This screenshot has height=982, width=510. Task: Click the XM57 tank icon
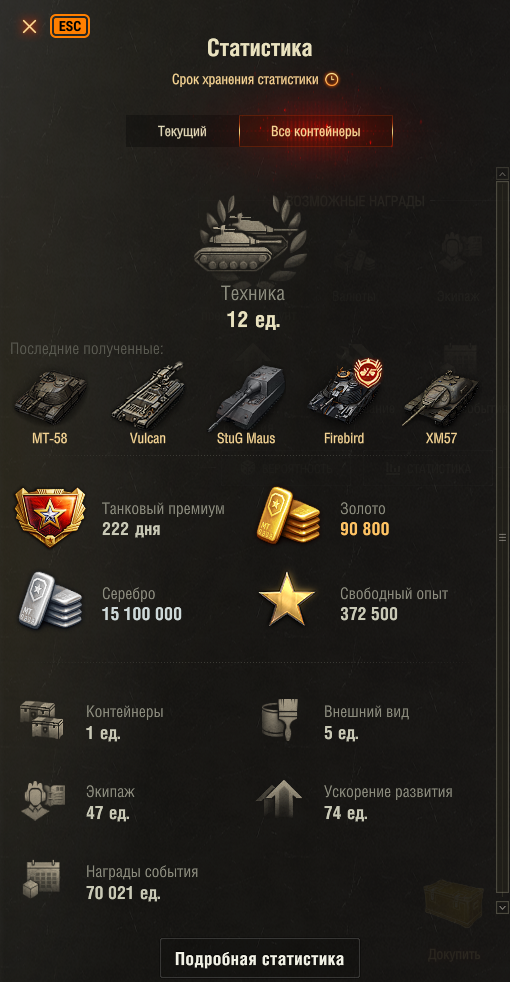pos(441,397)
